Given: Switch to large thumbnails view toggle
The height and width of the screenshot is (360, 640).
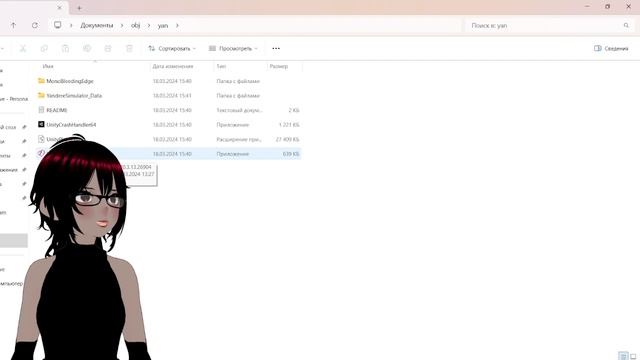Looking at the screenshot, I should tap(633, 356).
